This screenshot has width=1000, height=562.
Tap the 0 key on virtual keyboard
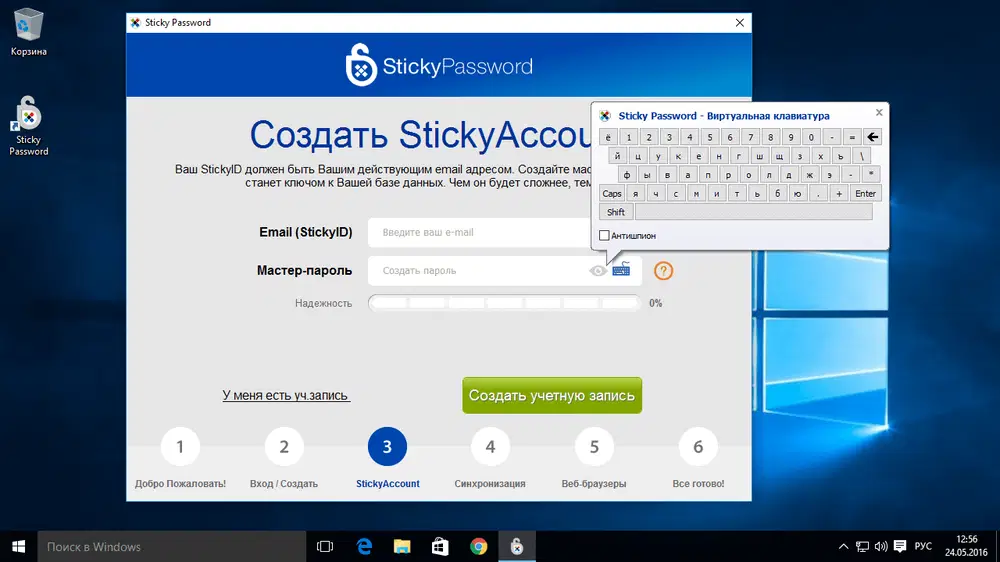point(811,137)
